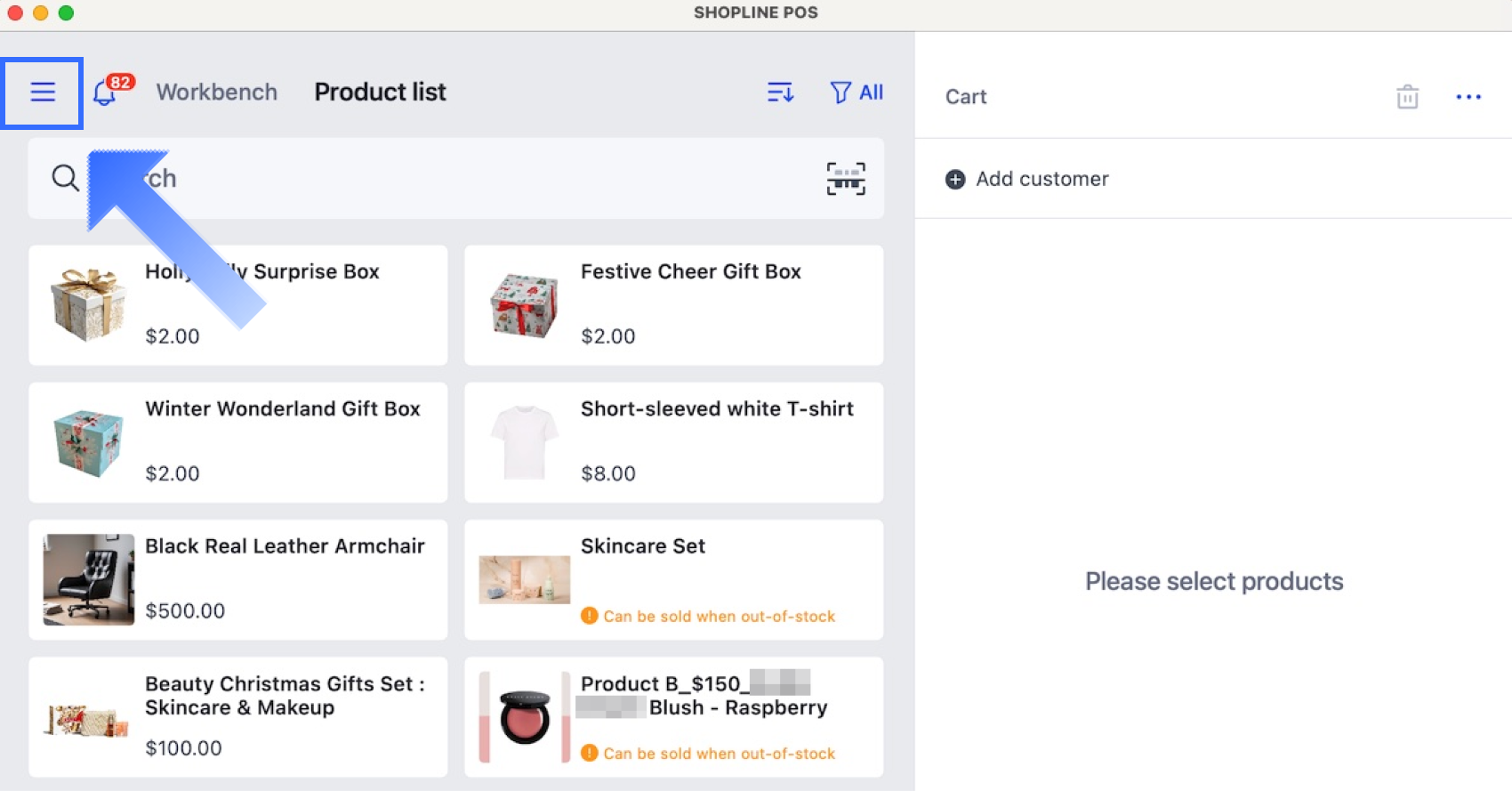Switch to the Workbench tab
Image resolution: width=1512 pixels, height=791 pixels.
pos(217,93)
